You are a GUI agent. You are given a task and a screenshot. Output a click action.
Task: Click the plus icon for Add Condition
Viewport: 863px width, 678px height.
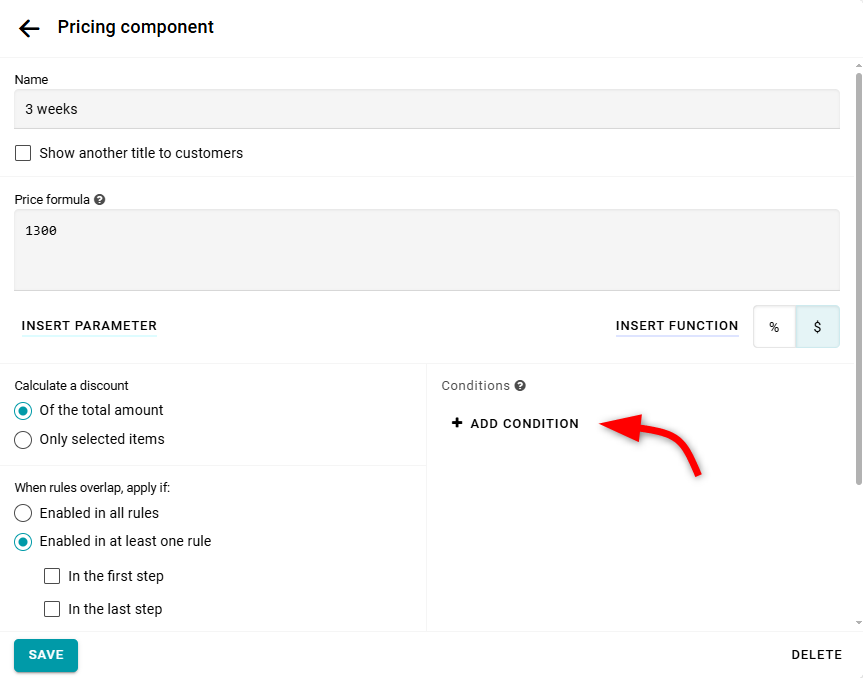[457, 423]
